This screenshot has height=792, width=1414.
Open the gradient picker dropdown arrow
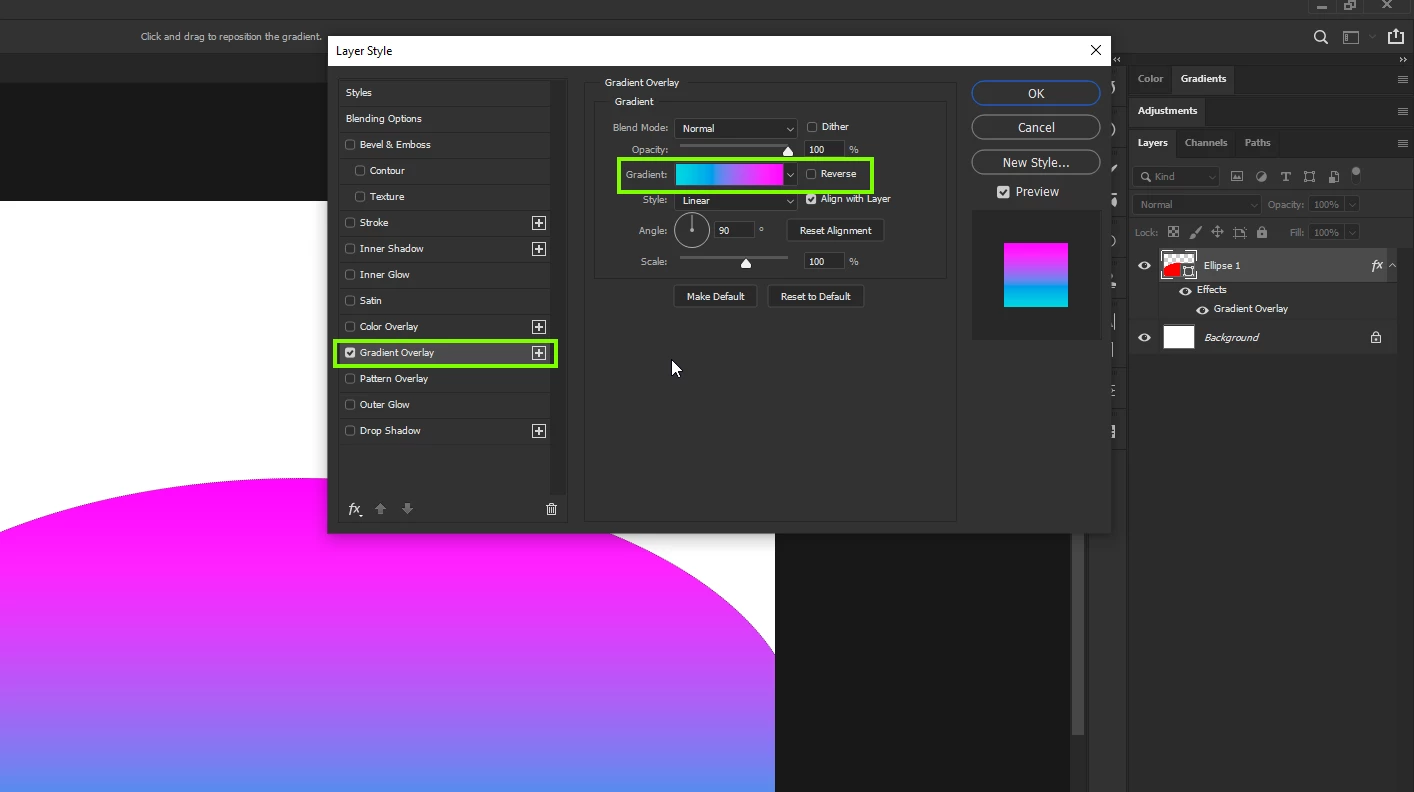790,175
